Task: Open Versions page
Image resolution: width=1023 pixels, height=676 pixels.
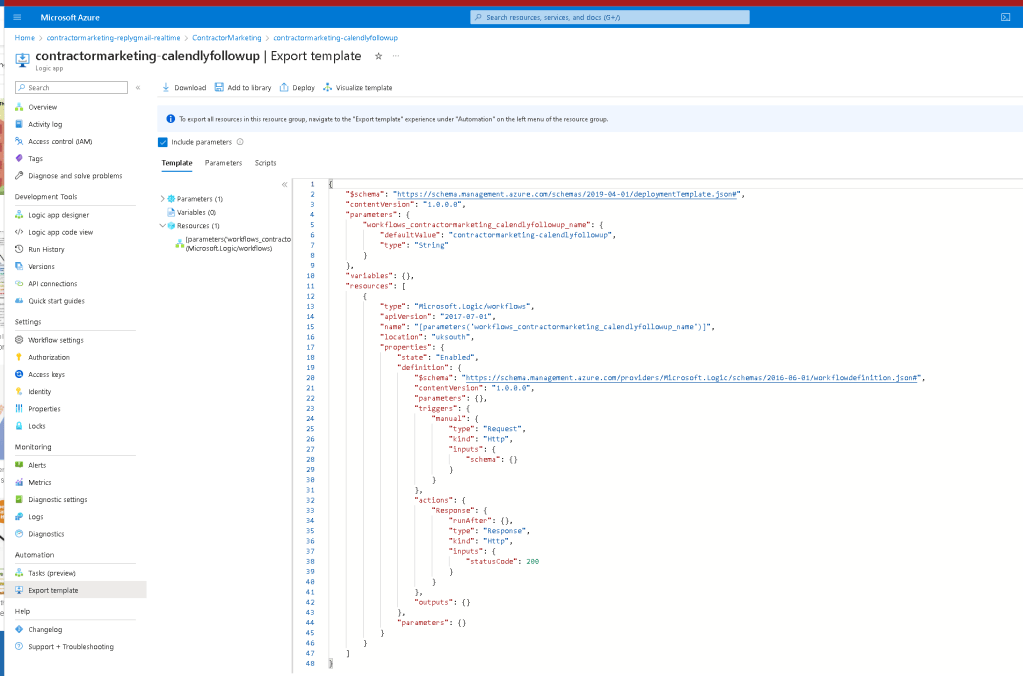Action: pyautogui.click(x=41, y=266)
